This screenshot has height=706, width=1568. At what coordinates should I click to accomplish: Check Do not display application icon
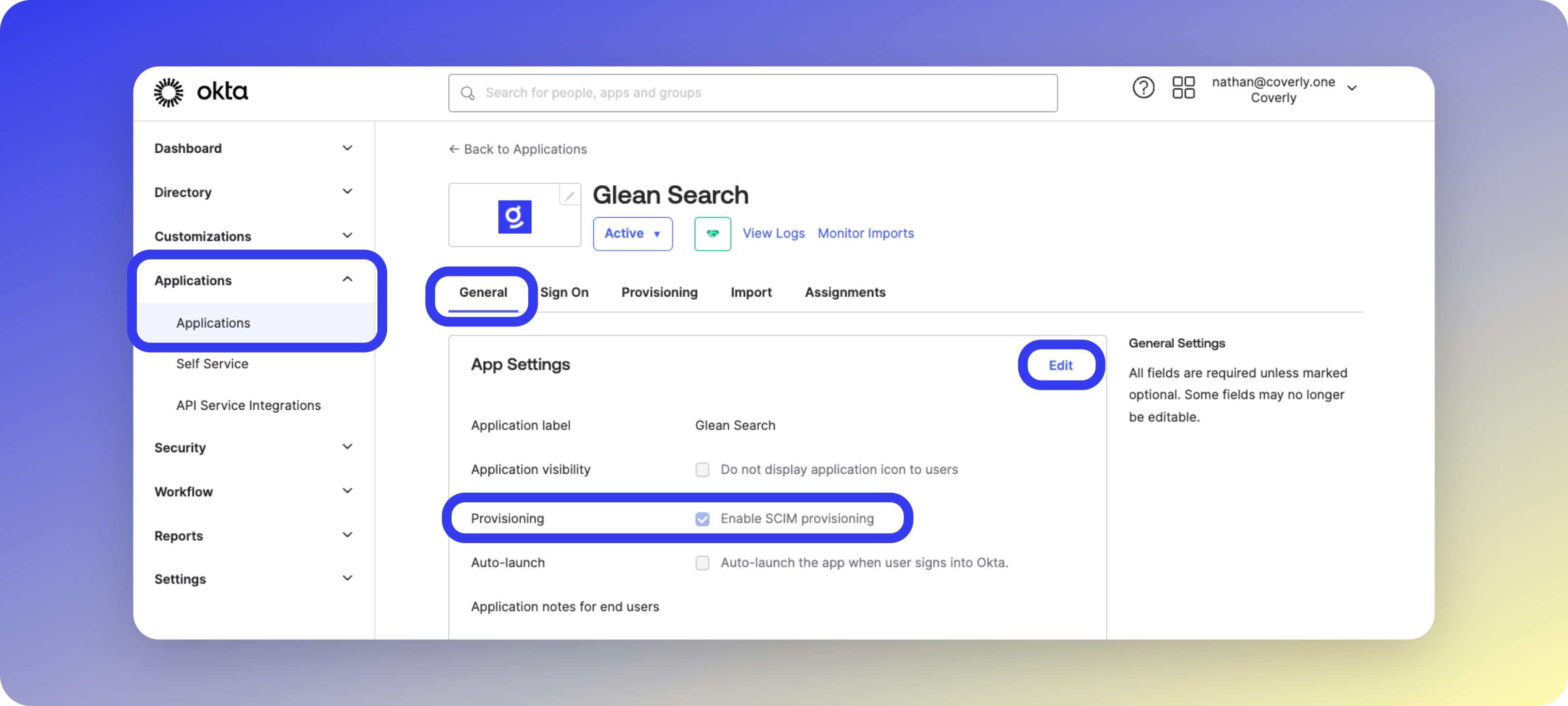[x=702, y=470]
